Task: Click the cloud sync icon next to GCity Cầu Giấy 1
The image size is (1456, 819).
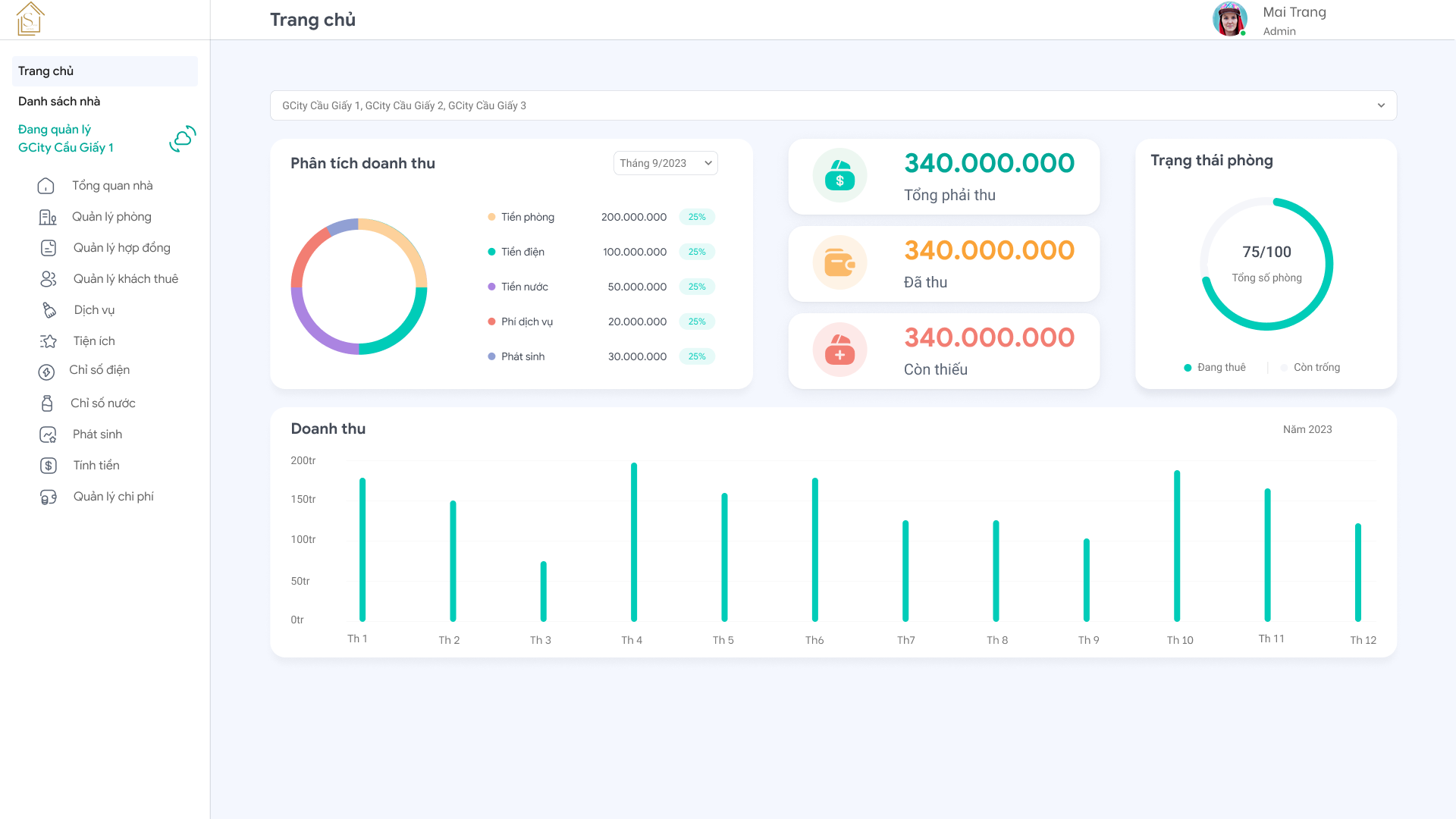Action: tap(182, 139)
